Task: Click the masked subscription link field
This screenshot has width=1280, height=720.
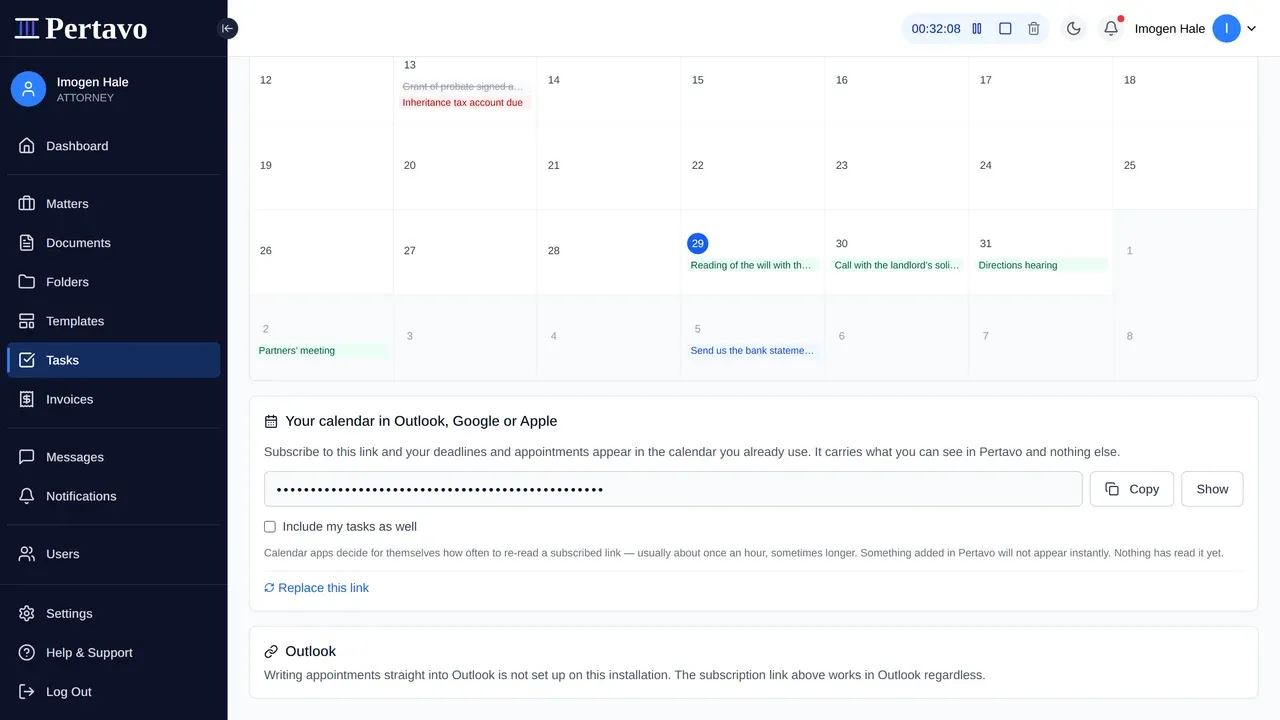Action: (x=673, y=489)
